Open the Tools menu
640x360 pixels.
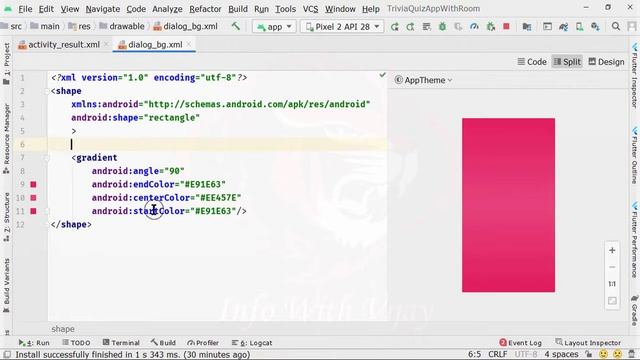[x=285, y=9]
